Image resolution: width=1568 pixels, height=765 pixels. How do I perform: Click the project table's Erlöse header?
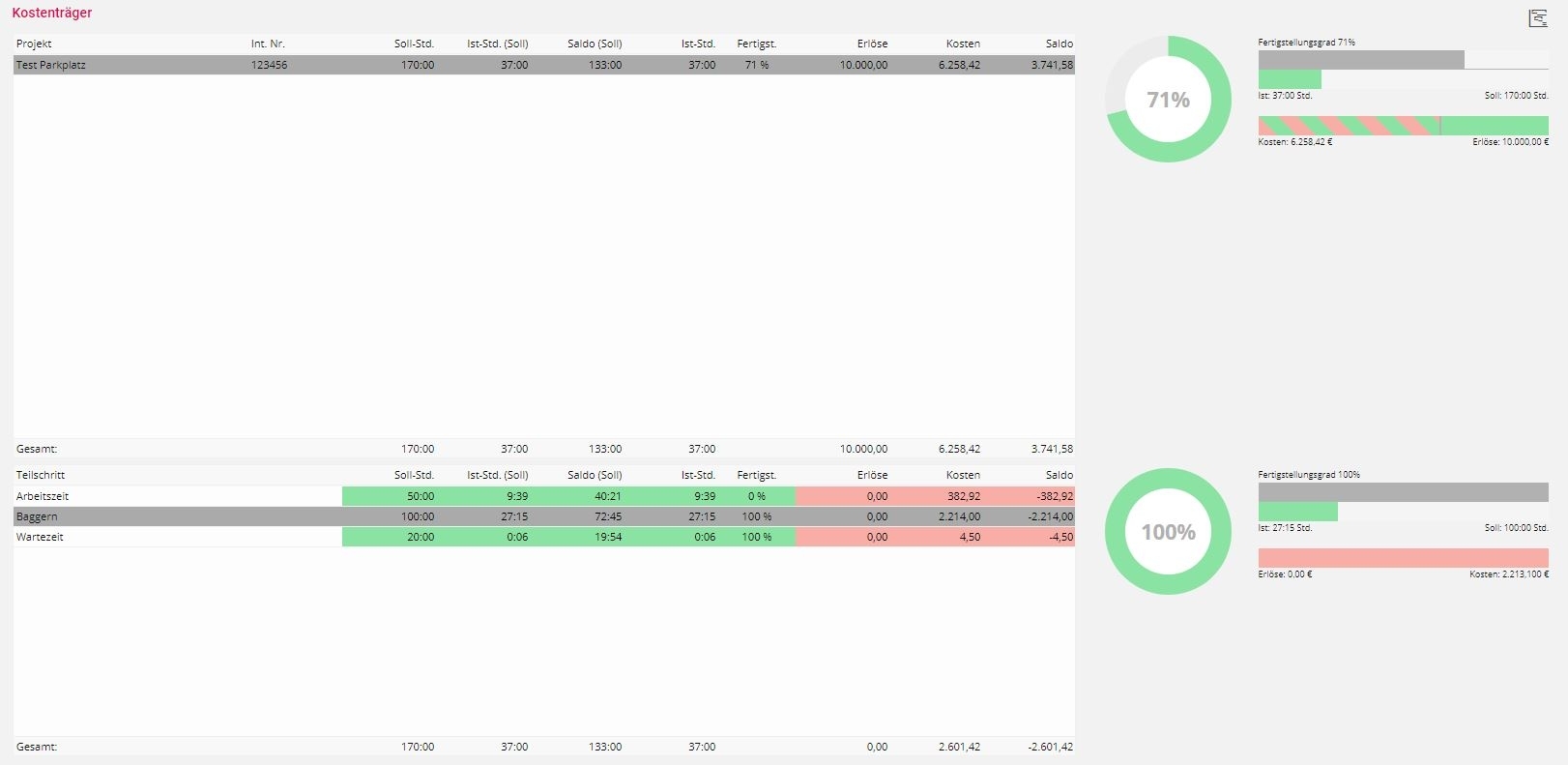coord(871,44)
